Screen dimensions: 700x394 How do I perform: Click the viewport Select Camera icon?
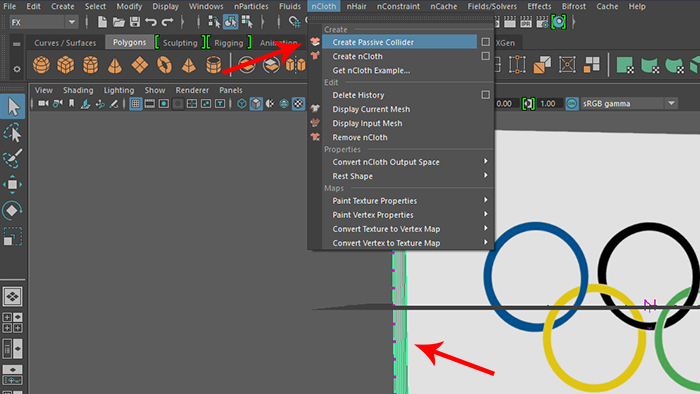click(x=43, y=104)
